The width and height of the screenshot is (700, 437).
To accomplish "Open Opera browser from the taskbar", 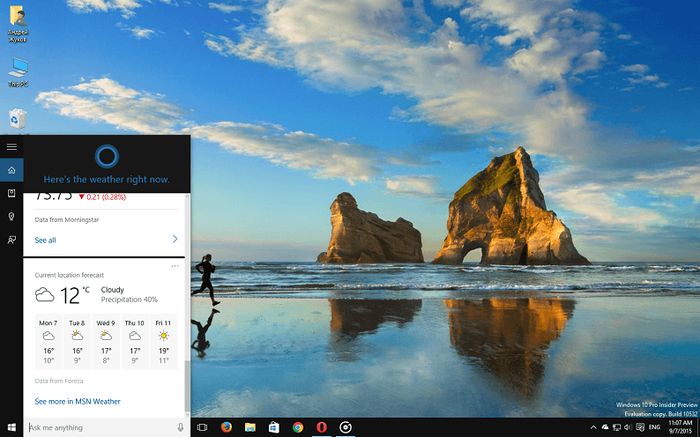I will pyautogui.click(x=322, y=427).
